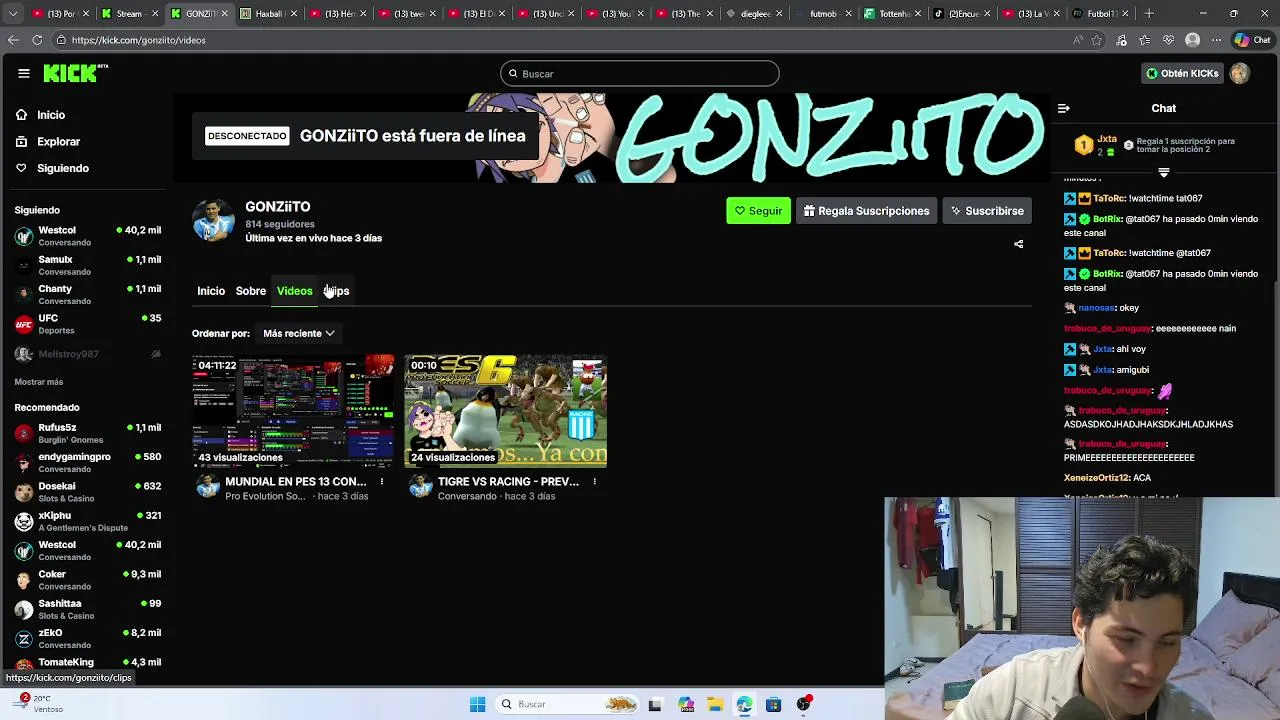Open UFC channel in sidebar

87,324
